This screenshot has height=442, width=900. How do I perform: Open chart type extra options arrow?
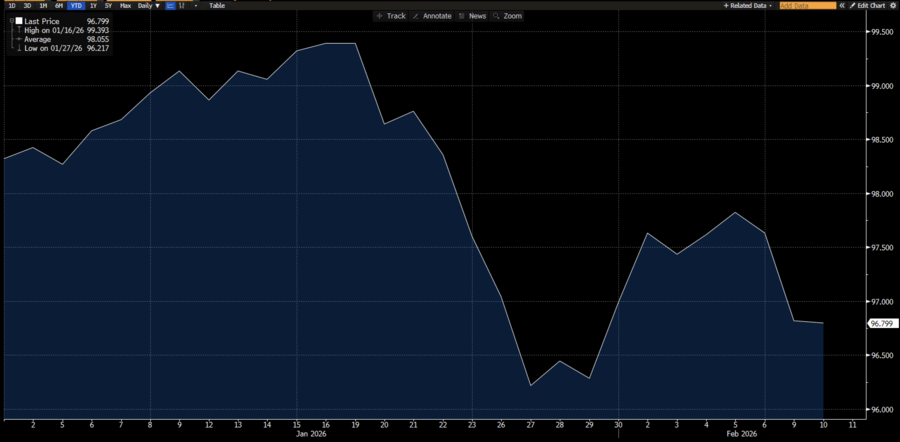(194, 5)
